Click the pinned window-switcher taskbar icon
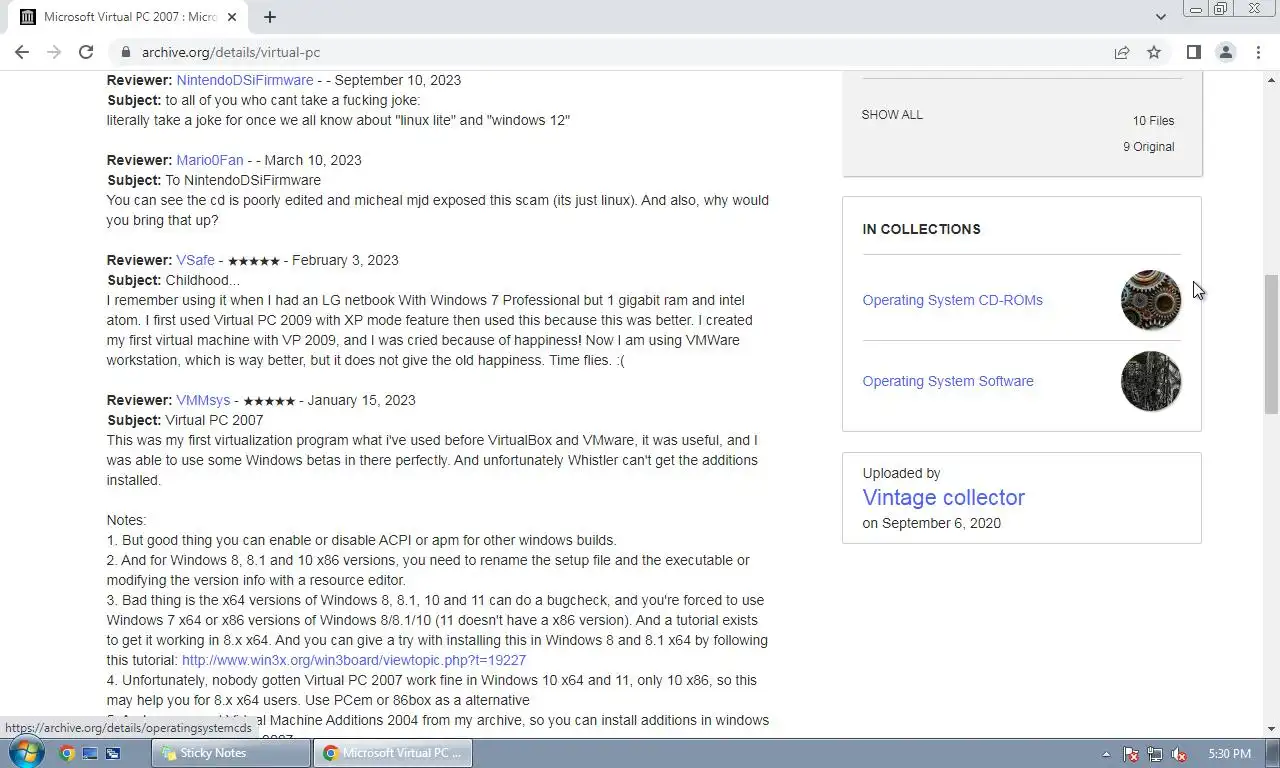The height and width of the screenshot is (768, 1280). (x=113, y=753)
